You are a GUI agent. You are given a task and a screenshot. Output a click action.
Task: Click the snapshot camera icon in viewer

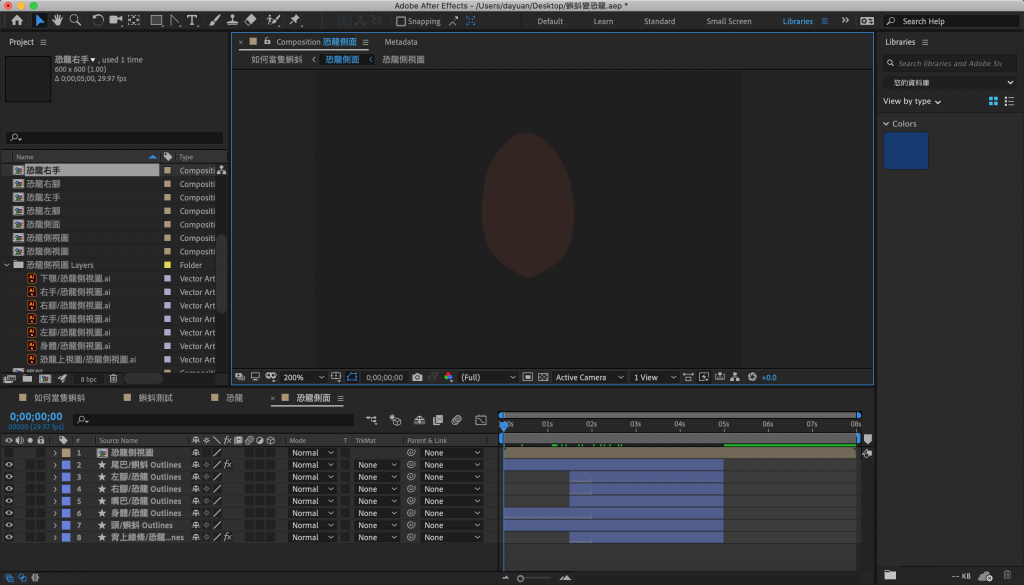coord(417,377)
